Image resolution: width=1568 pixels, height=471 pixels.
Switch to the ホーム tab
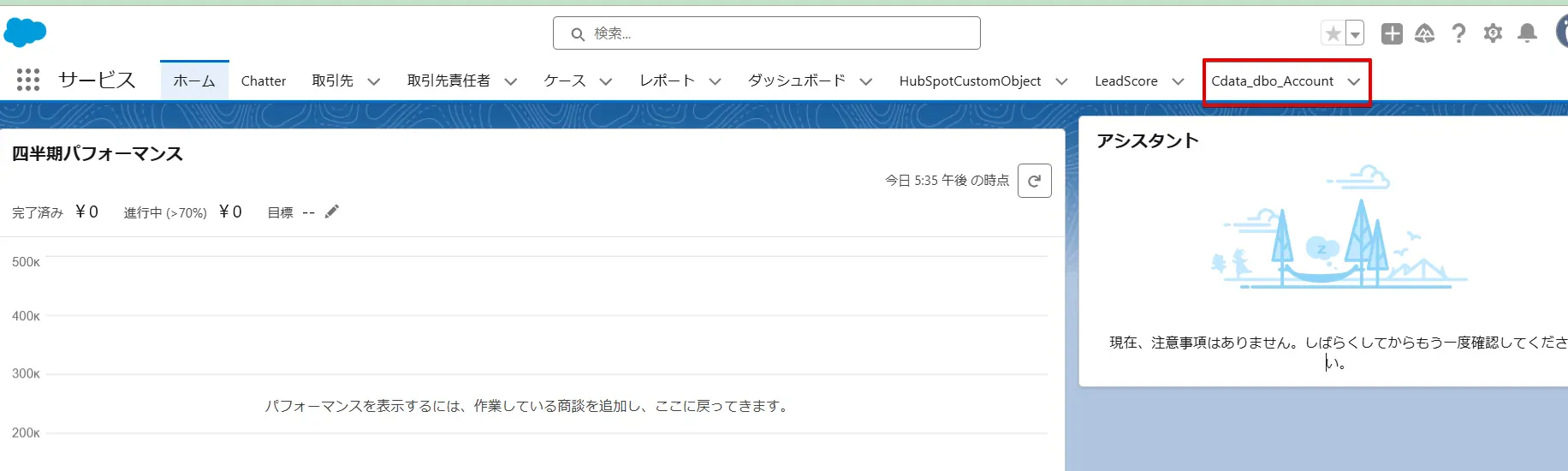pos(194,80)
